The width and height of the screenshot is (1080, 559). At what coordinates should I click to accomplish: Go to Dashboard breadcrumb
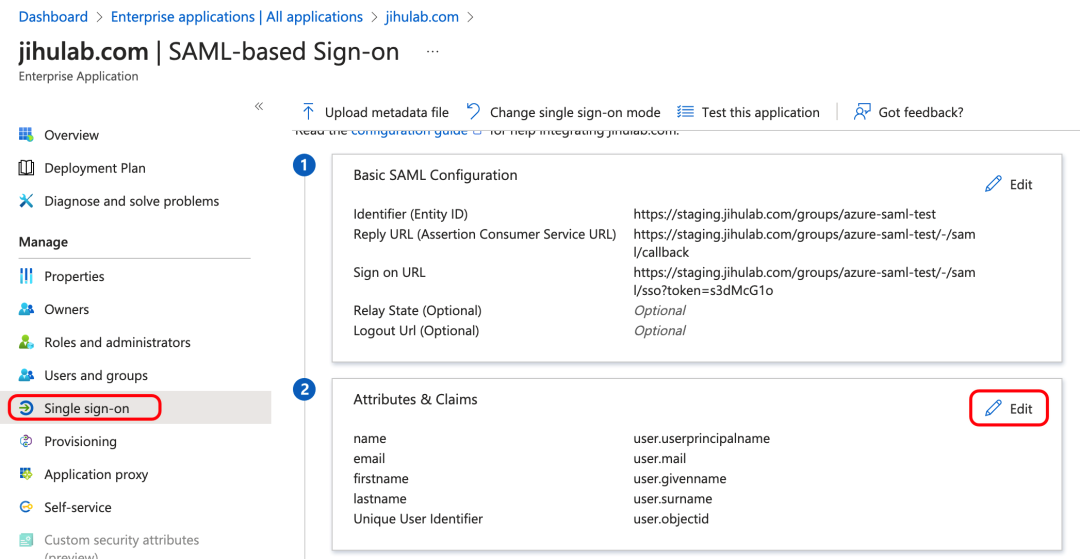(54, 17)
